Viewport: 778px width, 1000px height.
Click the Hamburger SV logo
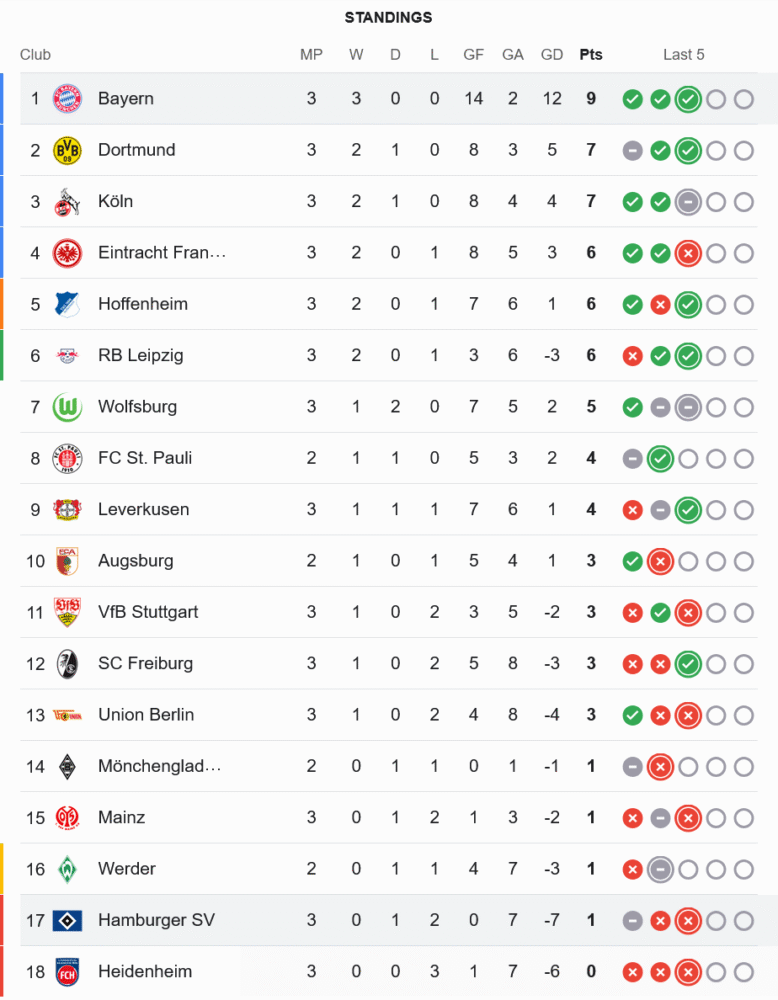pyautogui.click(x=67, y=920)
